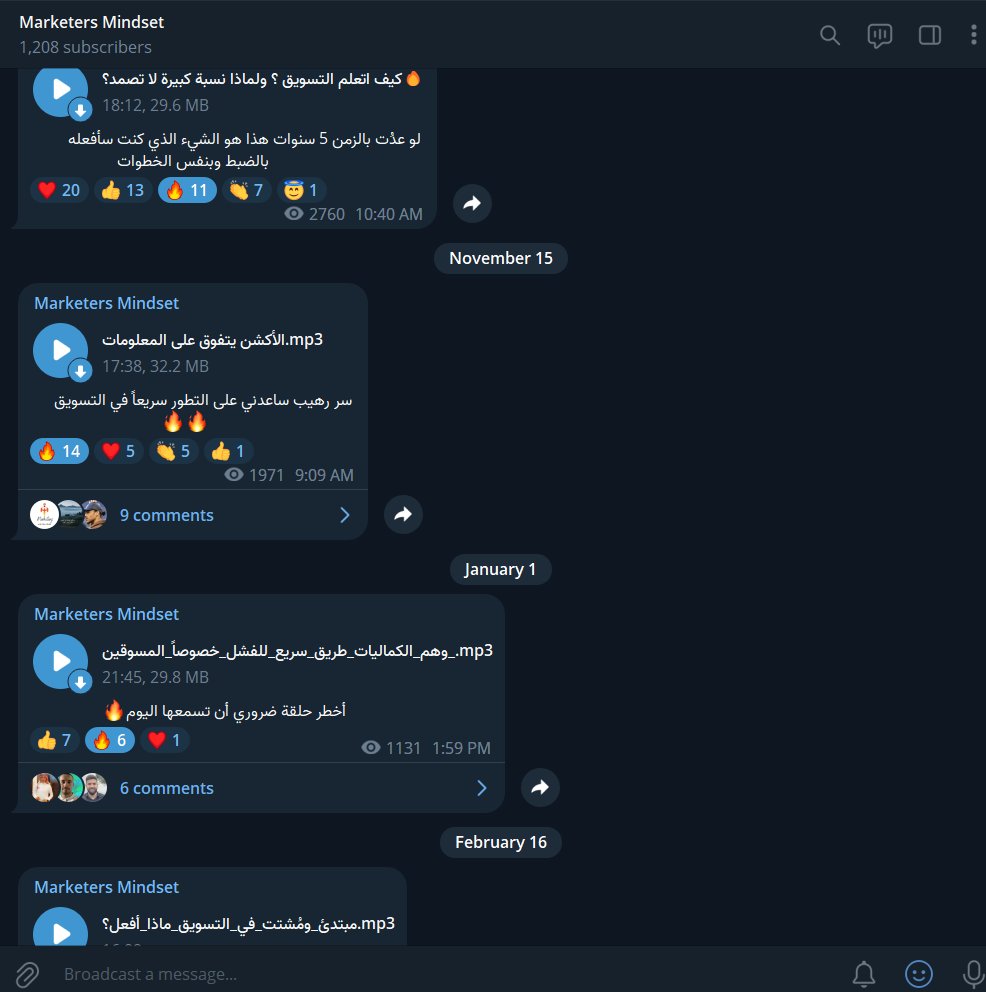Share the 10:40 AM audio post
986x992 pixels.
pos(472,204)
